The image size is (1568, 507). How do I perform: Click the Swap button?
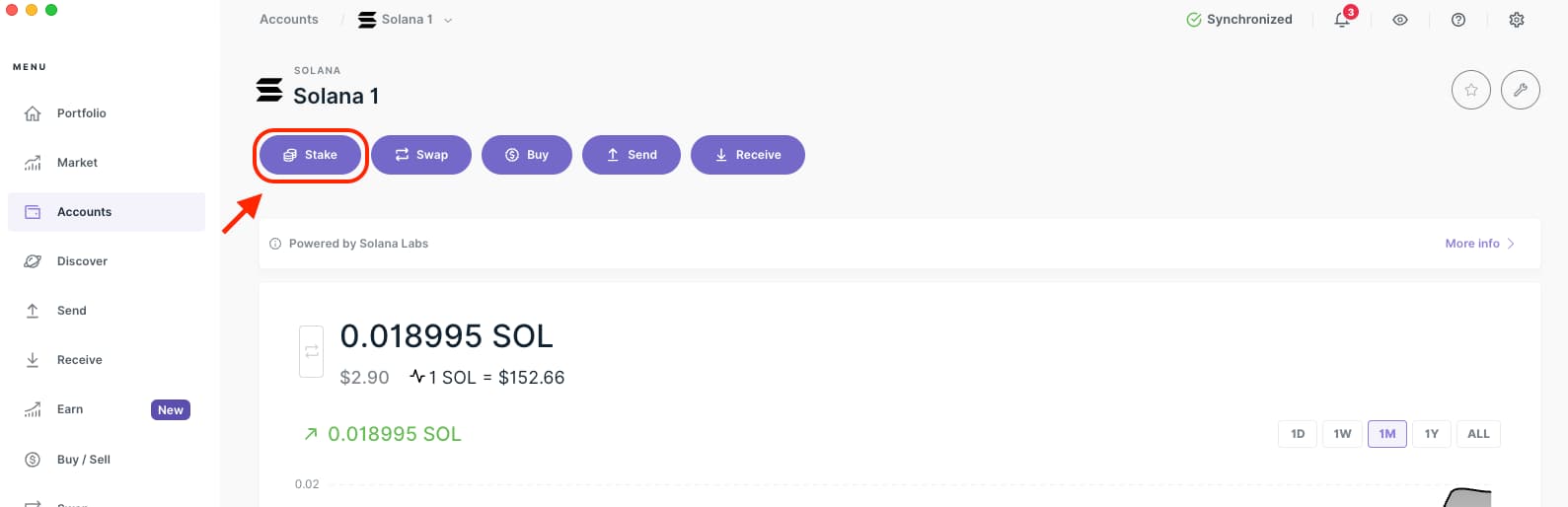click(x=421, y=155)
